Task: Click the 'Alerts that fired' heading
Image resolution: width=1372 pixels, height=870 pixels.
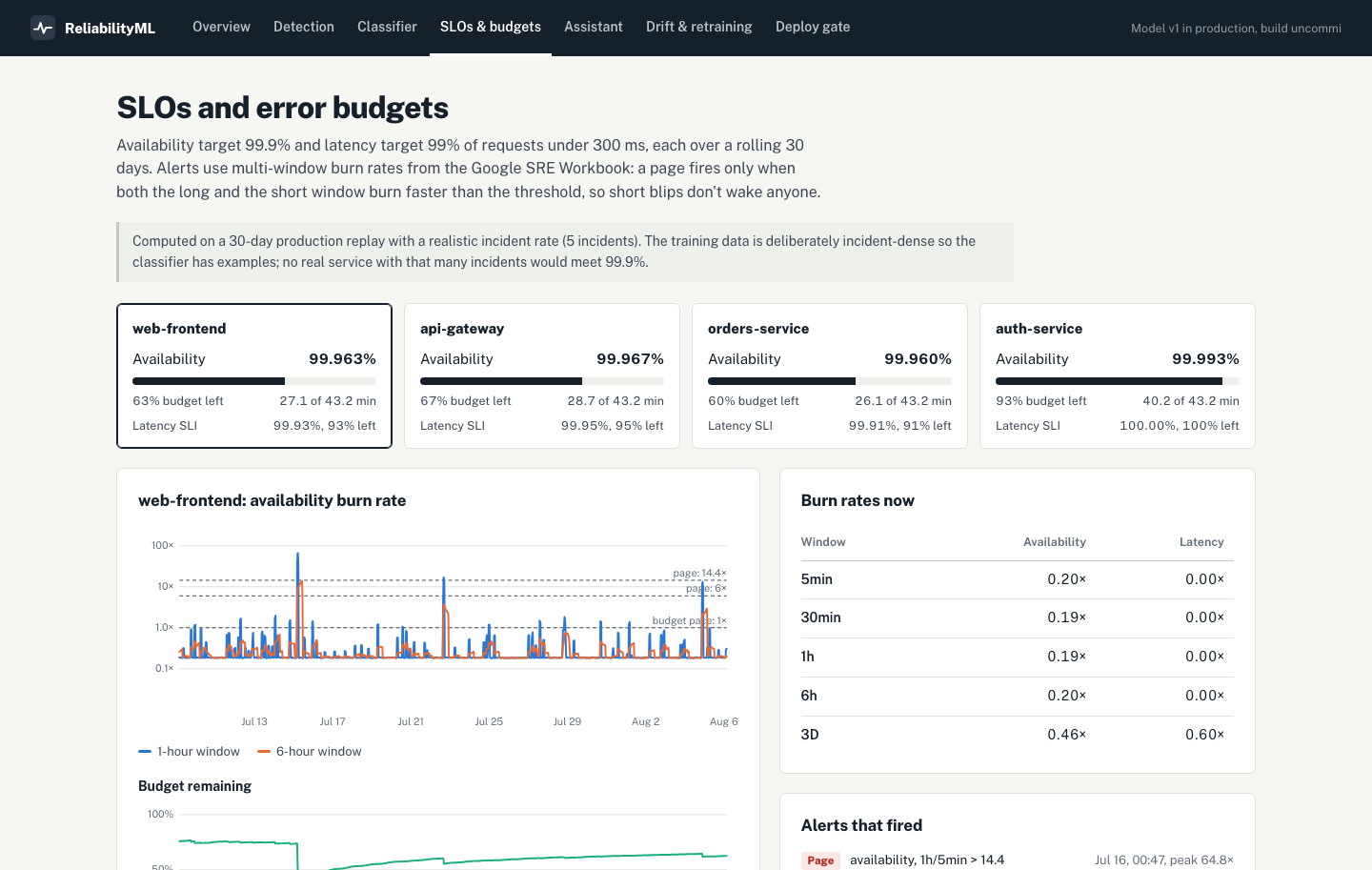Action: tap(861, 825)
